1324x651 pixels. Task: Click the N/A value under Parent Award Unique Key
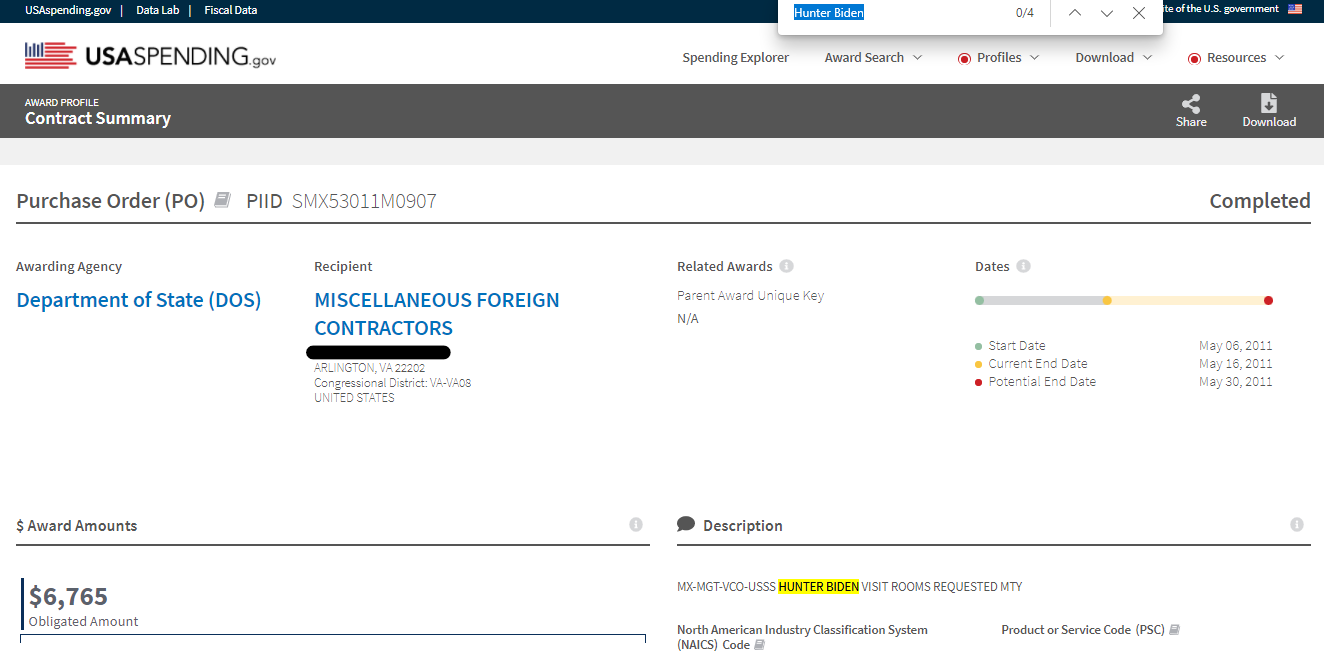click(688, 319)
